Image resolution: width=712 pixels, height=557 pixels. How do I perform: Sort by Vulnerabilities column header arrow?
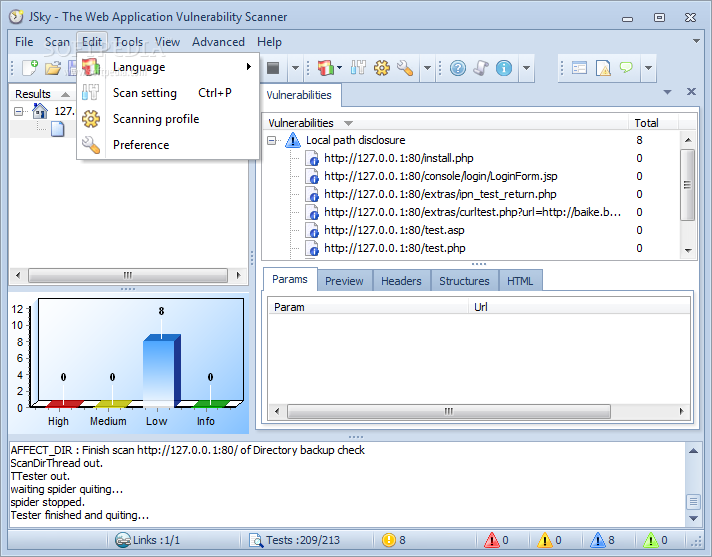pyautogui.click(x=348, y=123)
